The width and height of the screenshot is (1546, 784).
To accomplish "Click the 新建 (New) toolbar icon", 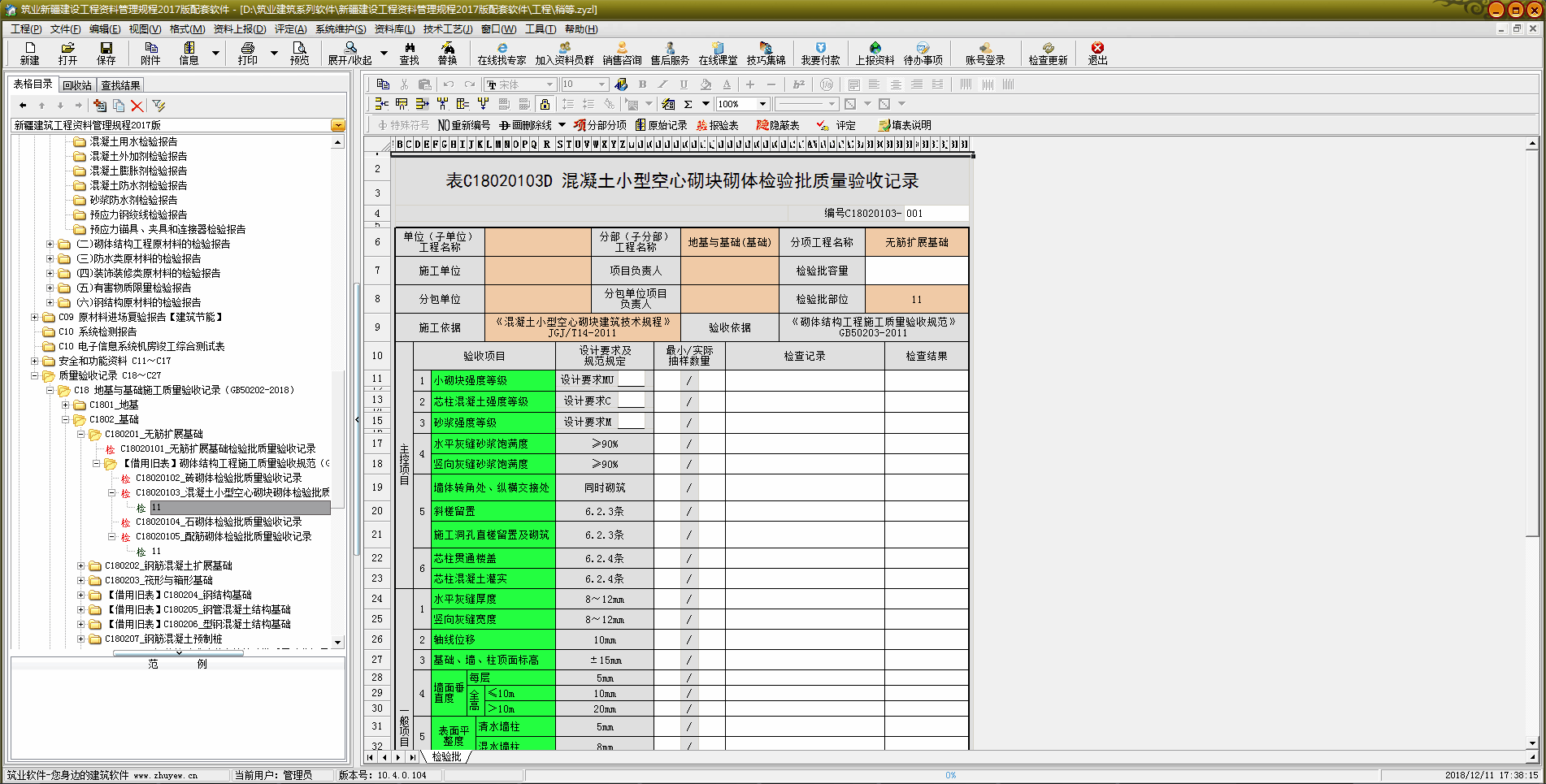I will (29, 53).
